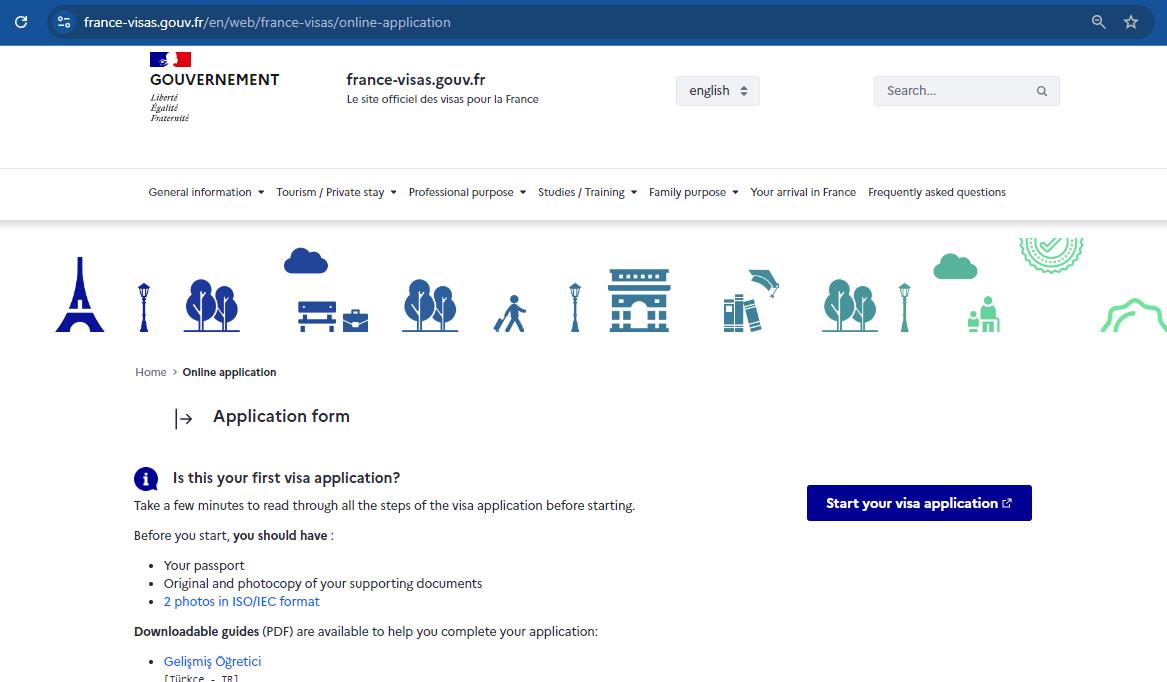The image size is (1167, 682).
Task: Click the search magnifier in the site search
Action: [x=1042, y=90]
